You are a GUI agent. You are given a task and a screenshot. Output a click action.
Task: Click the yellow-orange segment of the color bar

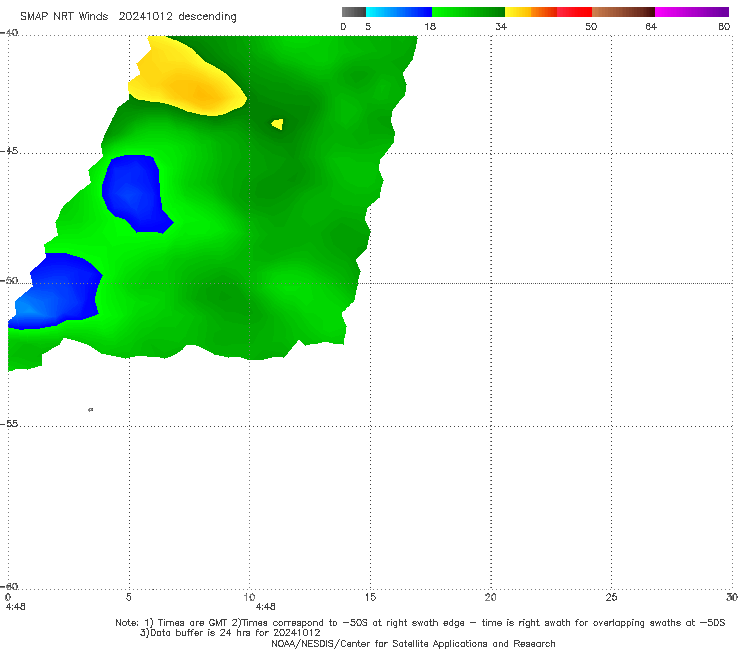531,12
